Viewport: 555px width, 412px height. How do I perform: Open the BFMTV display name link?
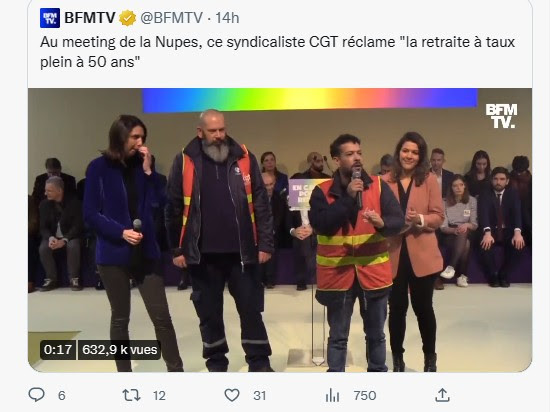(90, 18)
